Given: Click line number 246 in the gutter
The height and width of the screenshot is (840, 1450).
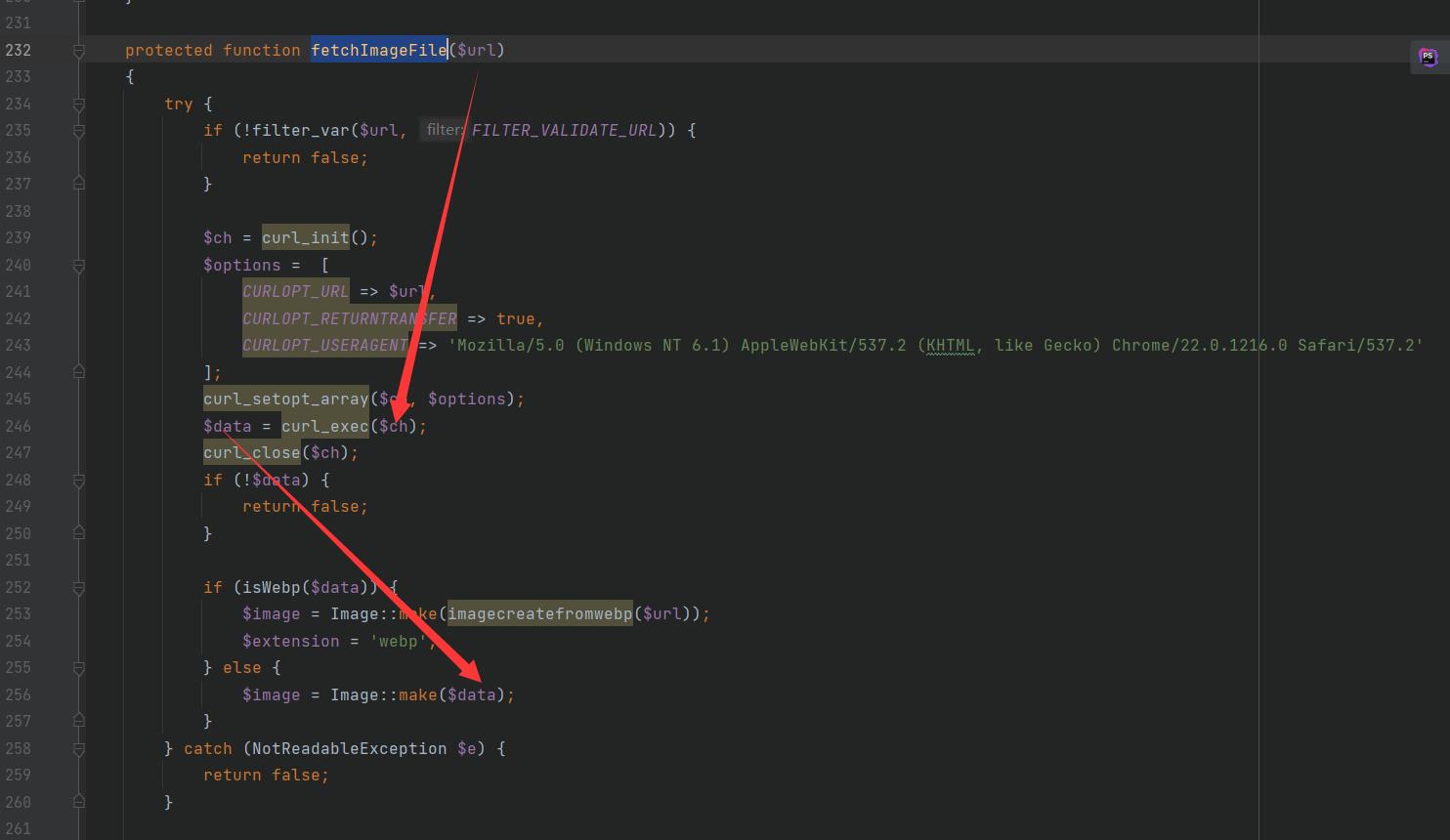Looking at the screenshot, I should point(18,426).
